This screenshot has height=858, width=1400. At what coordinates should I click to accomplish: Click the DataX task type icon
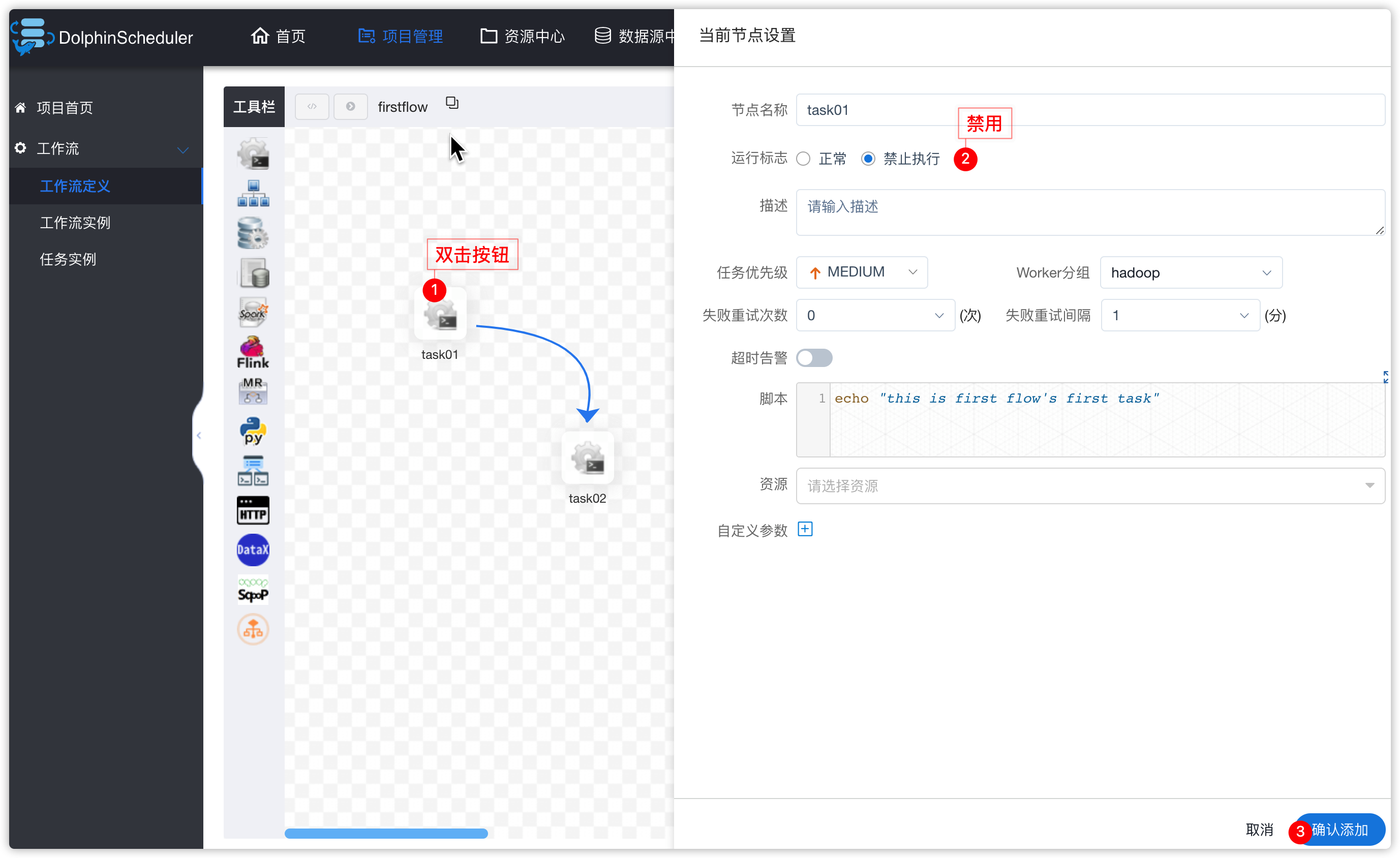252,549
